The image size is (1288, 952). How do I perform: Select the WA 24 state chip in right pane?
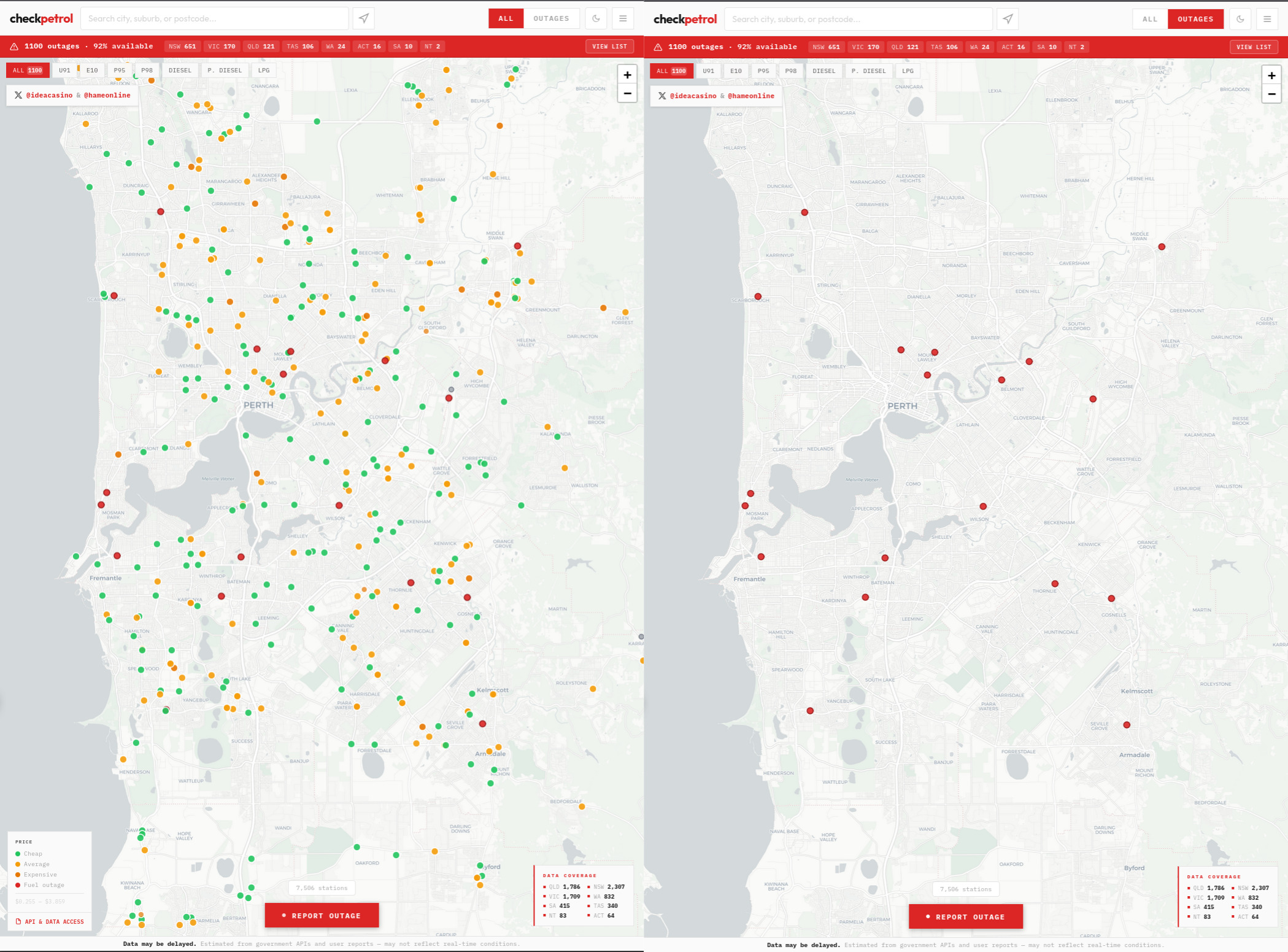click(x=979, y=47)
